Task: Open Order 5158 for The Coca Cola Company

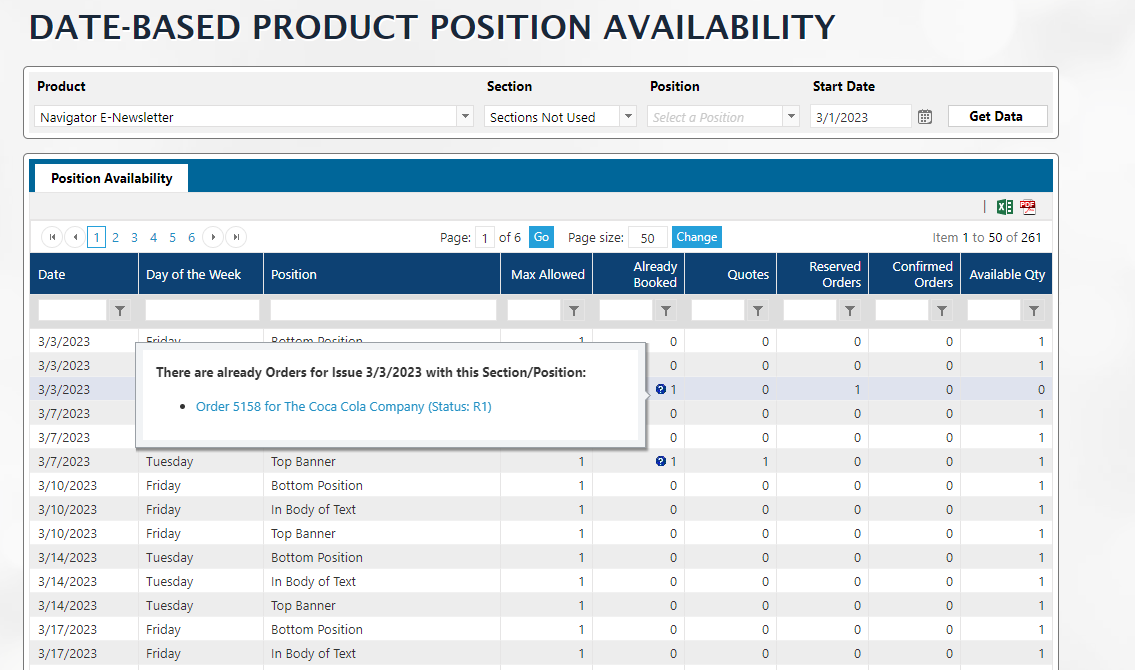Action: (343, 407)
